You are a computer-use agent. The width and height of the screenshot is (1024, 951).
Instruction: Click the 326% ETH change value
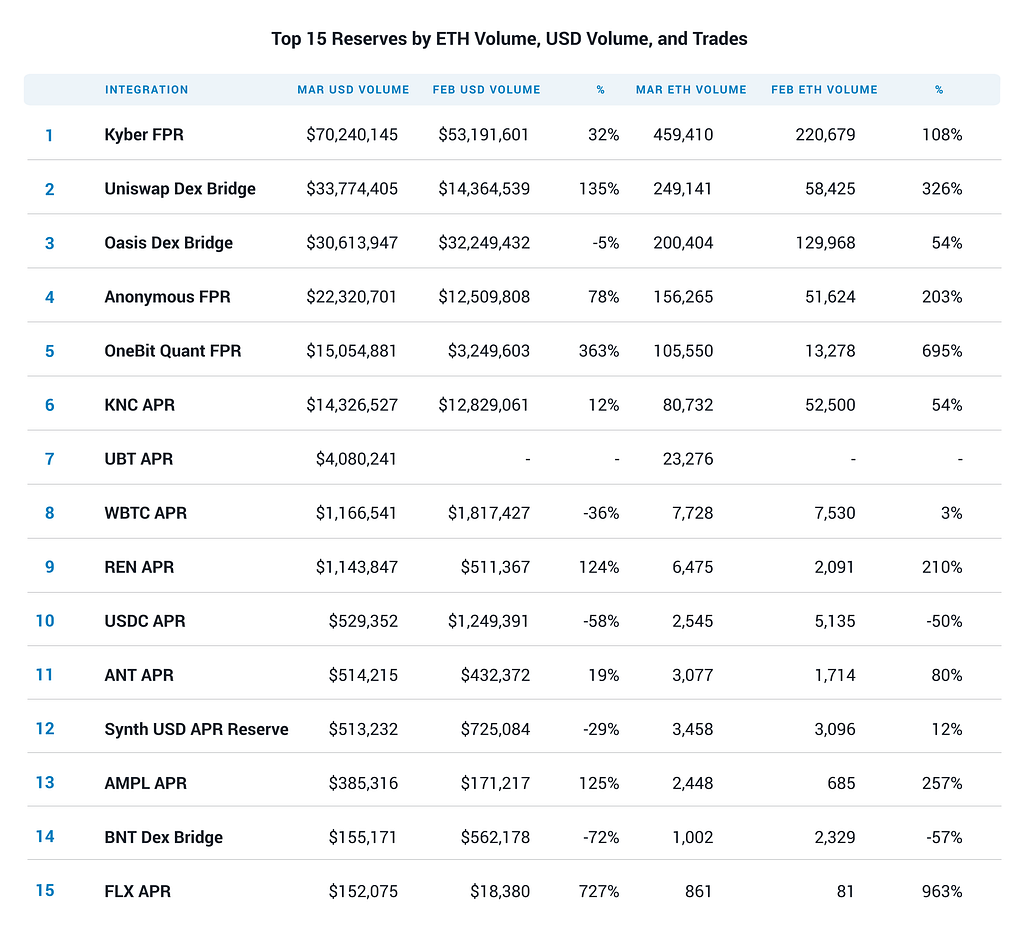[942, 189]
